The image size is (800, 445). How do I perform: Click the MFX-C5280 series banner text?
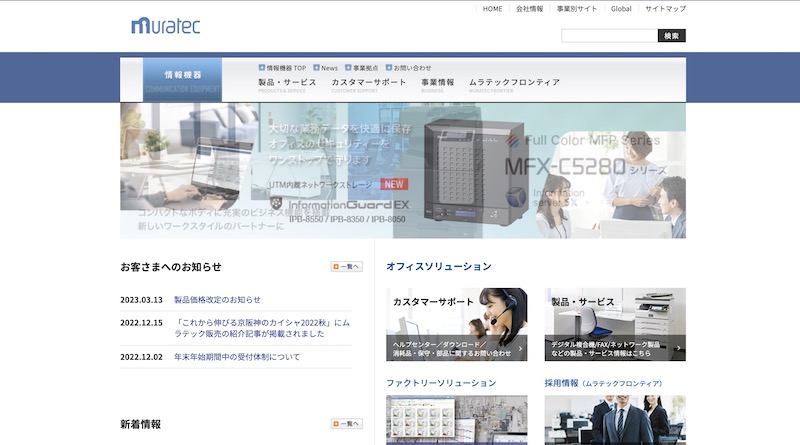point(585,167)
